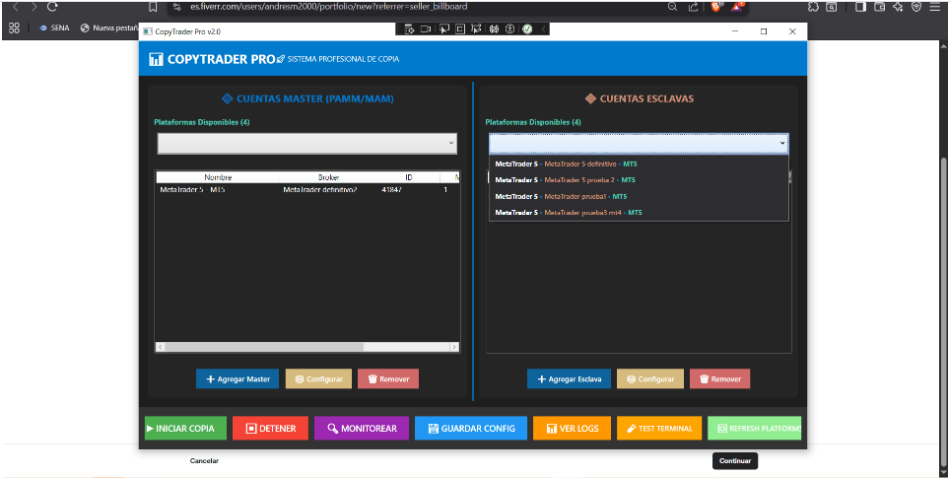Viewport: 950px width, 480px height.
Task: Stop copying with the DETENER button
Action: pos(270,428)
